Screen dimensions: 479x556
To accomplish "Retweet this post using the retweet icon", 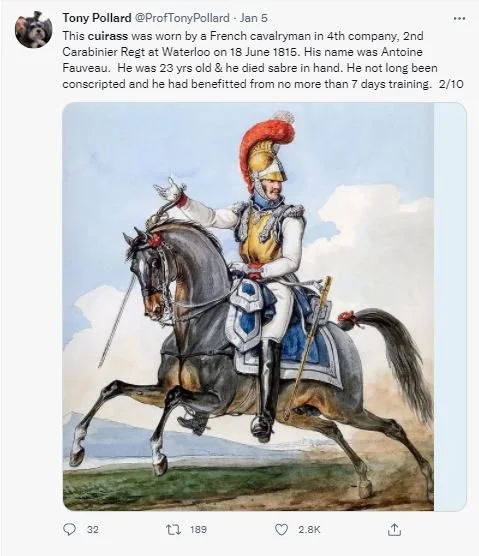I will click(174, 530).
